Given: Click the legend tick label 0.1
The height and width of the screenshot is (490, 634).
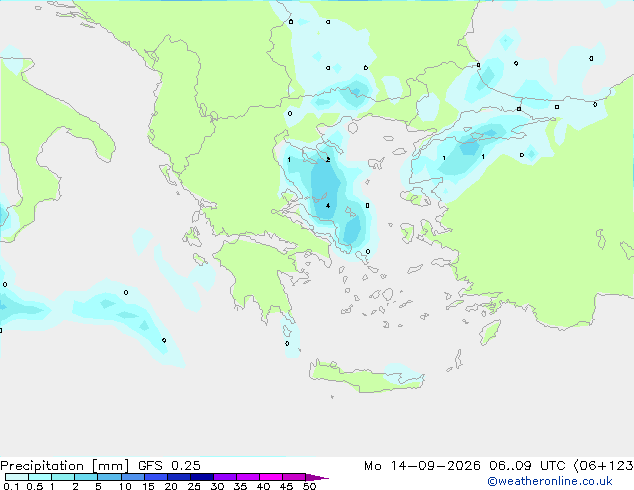Looking at the screenshot, I should click(x=11, y=486).
